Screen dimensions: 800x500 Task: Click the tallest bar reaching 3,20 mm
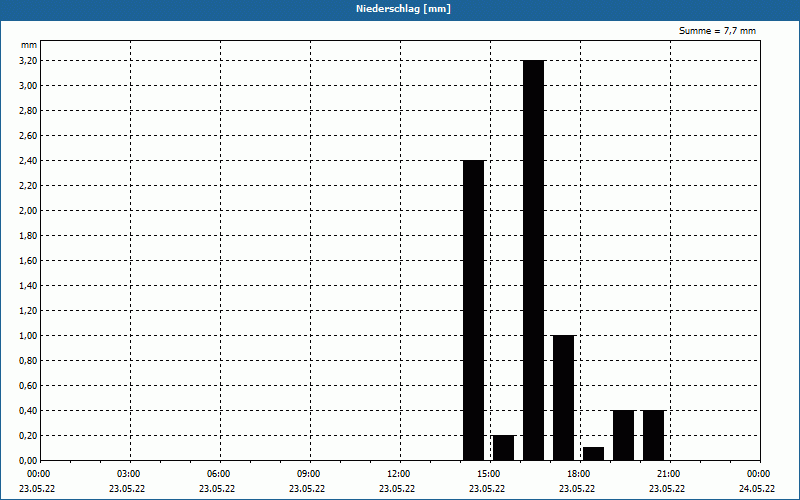[x=534, y=260]
